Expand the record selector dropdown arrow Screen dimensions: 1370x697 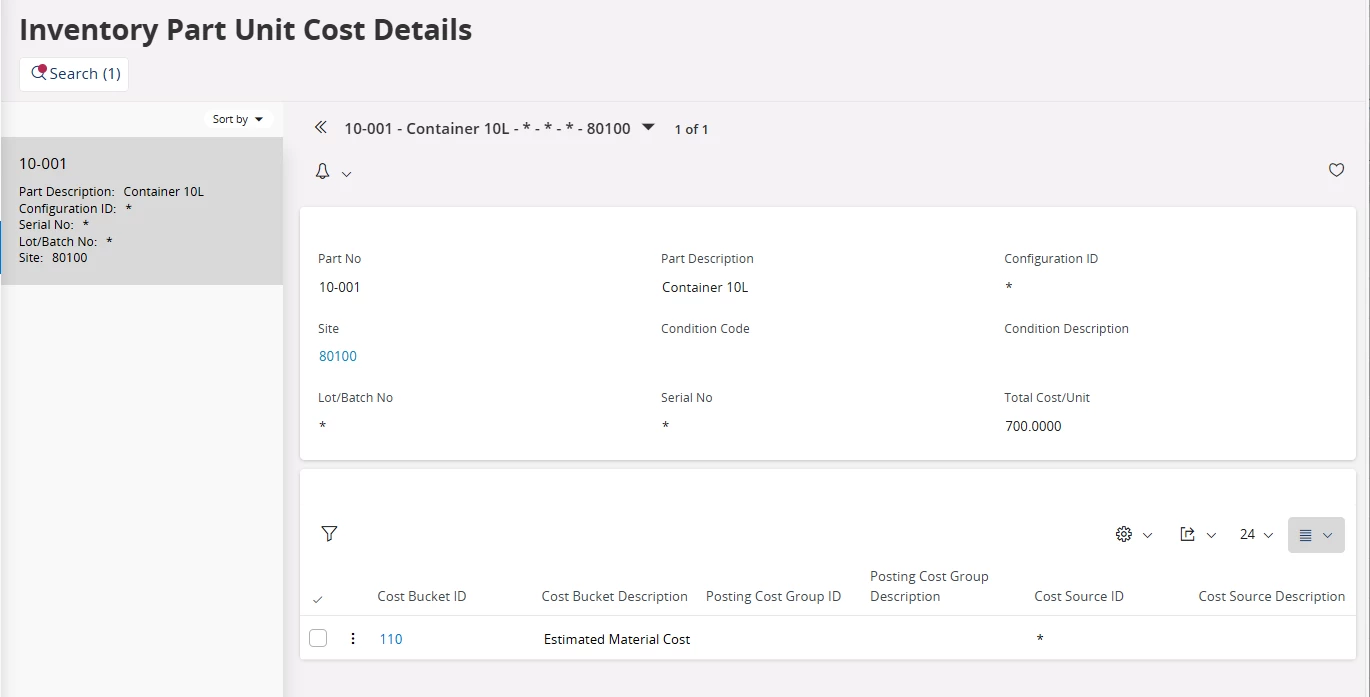point(648,127)
